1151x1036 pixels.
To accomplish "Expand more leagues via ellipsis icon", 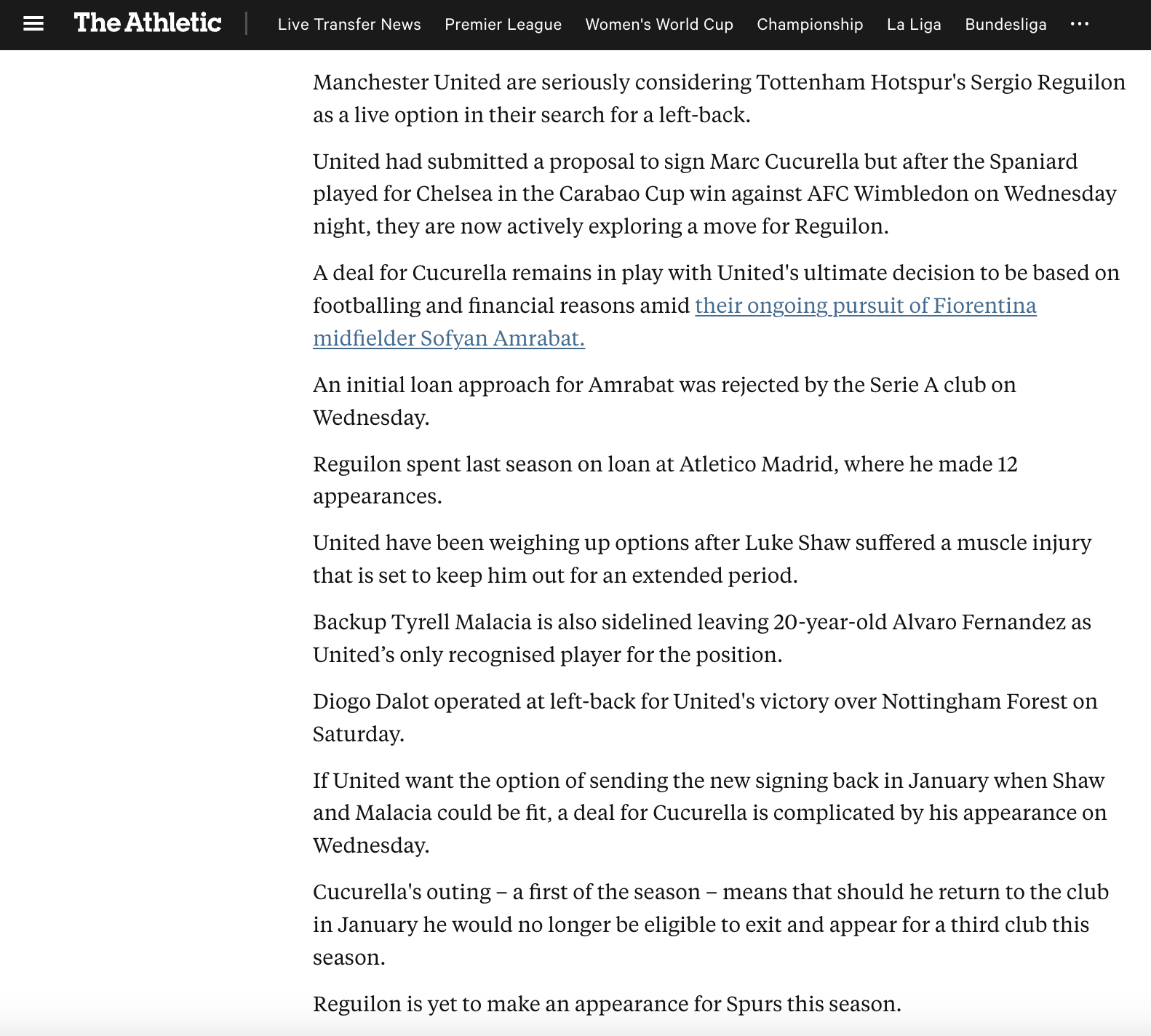I will click(1080, 24).
